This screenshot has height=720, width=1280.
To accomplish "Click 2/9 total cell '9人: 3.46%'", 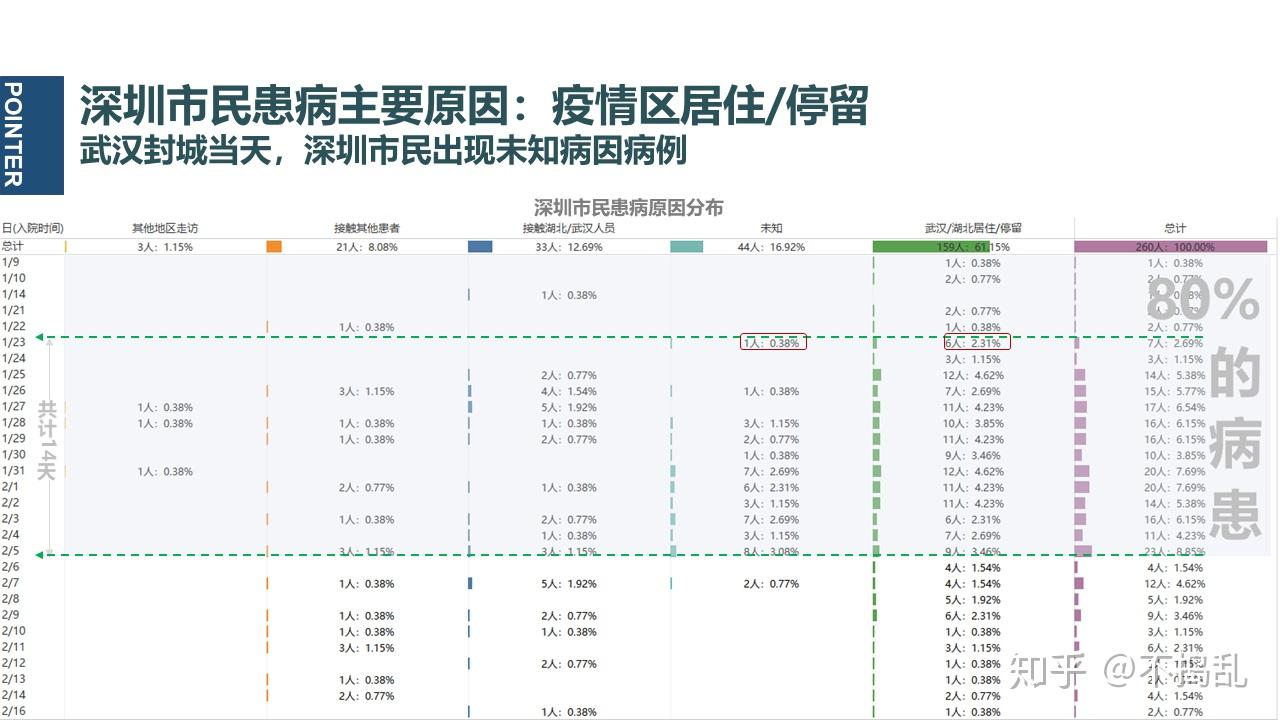I will (x=1175, y=615).
